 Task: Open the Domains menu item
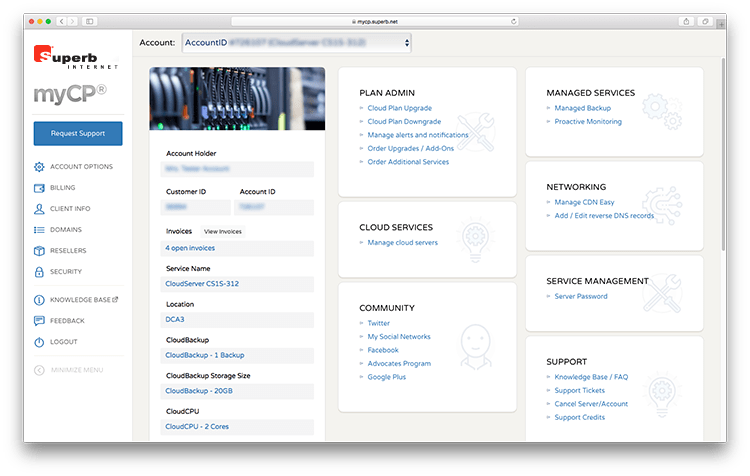66,230
